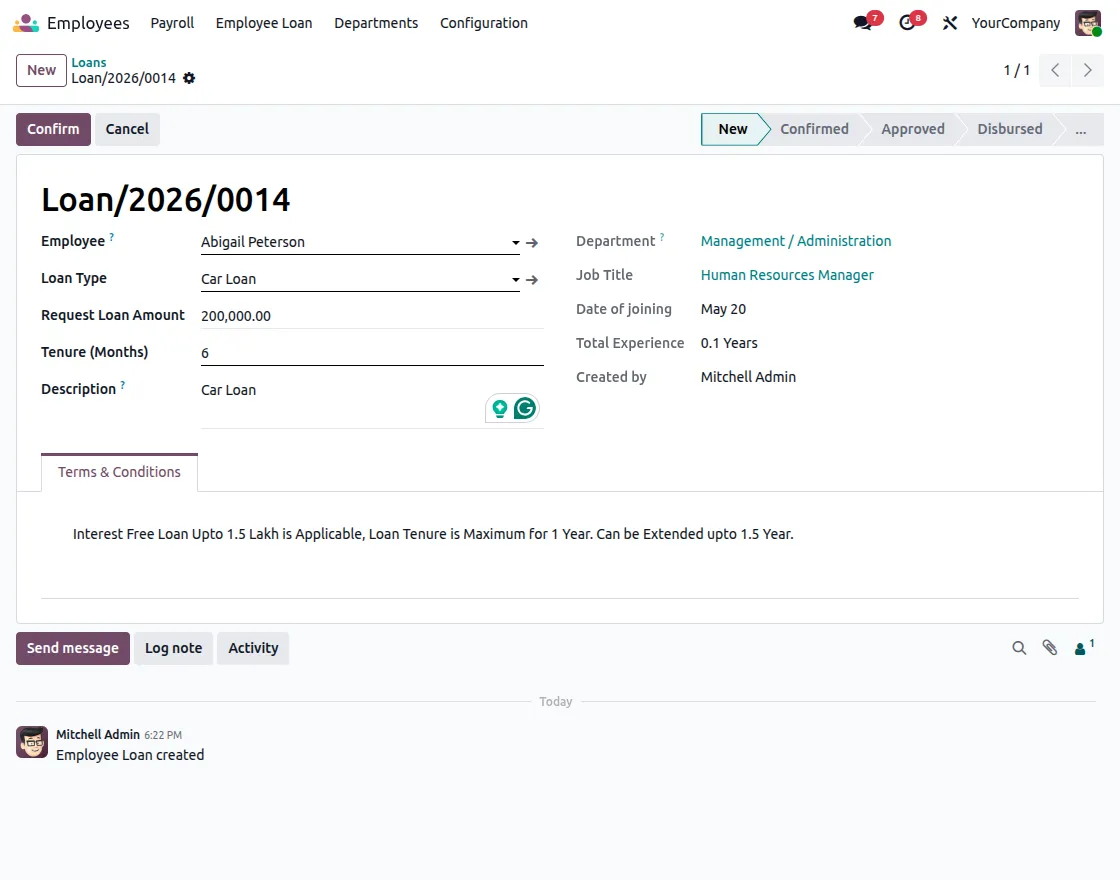Screen dimensions: 1120x880
Task: Click the Grammarly icon in Description field
Action: point(525,408)
